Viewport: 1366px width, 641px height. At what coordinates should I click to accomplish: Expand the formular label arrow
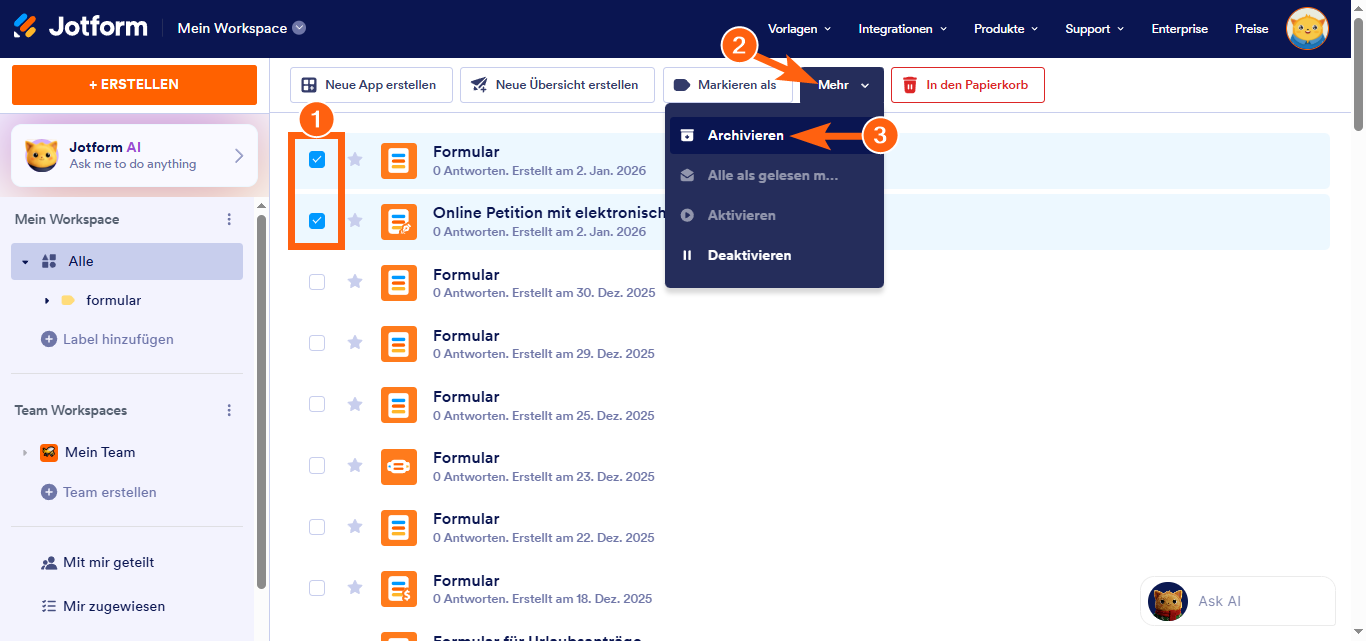point(47,301)
